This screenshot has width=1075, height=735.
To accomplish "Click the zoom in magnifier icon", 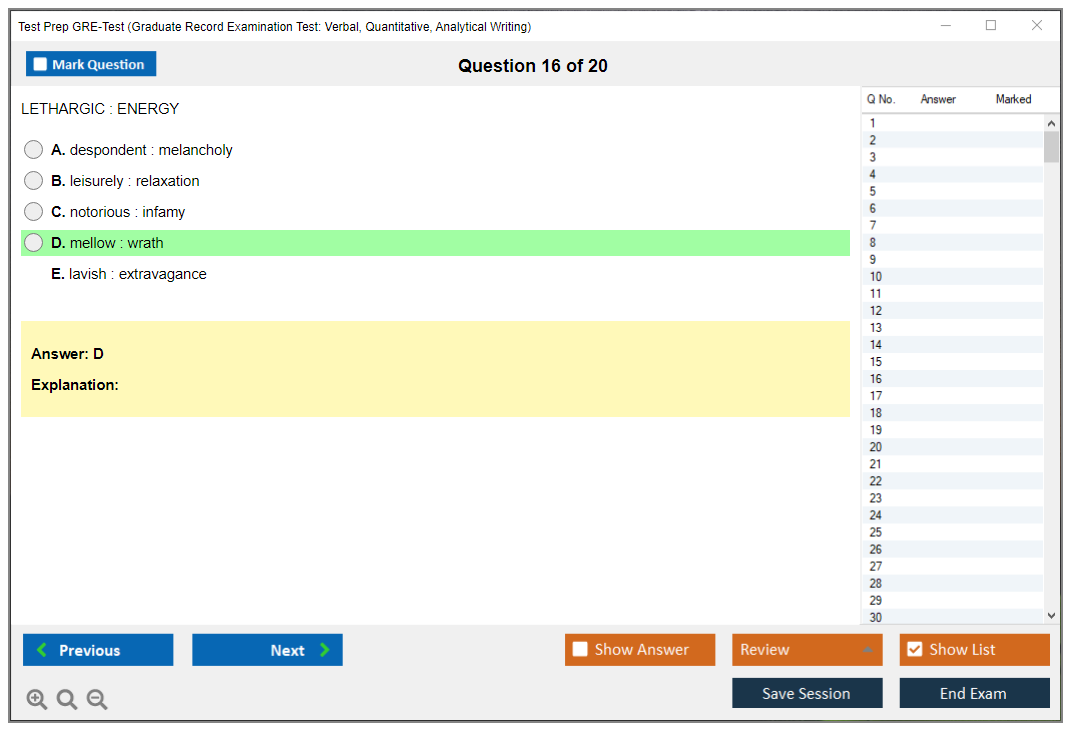I will click(37, 699).
